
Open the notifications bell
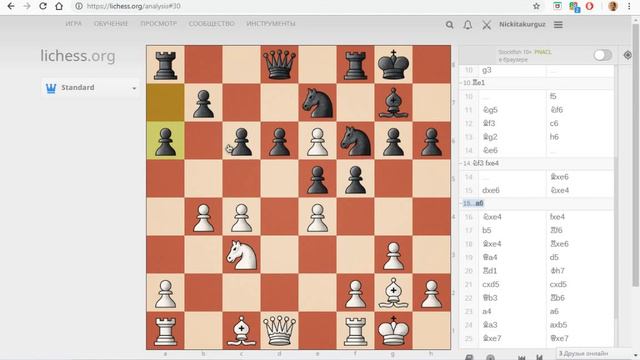click(468, 25)
